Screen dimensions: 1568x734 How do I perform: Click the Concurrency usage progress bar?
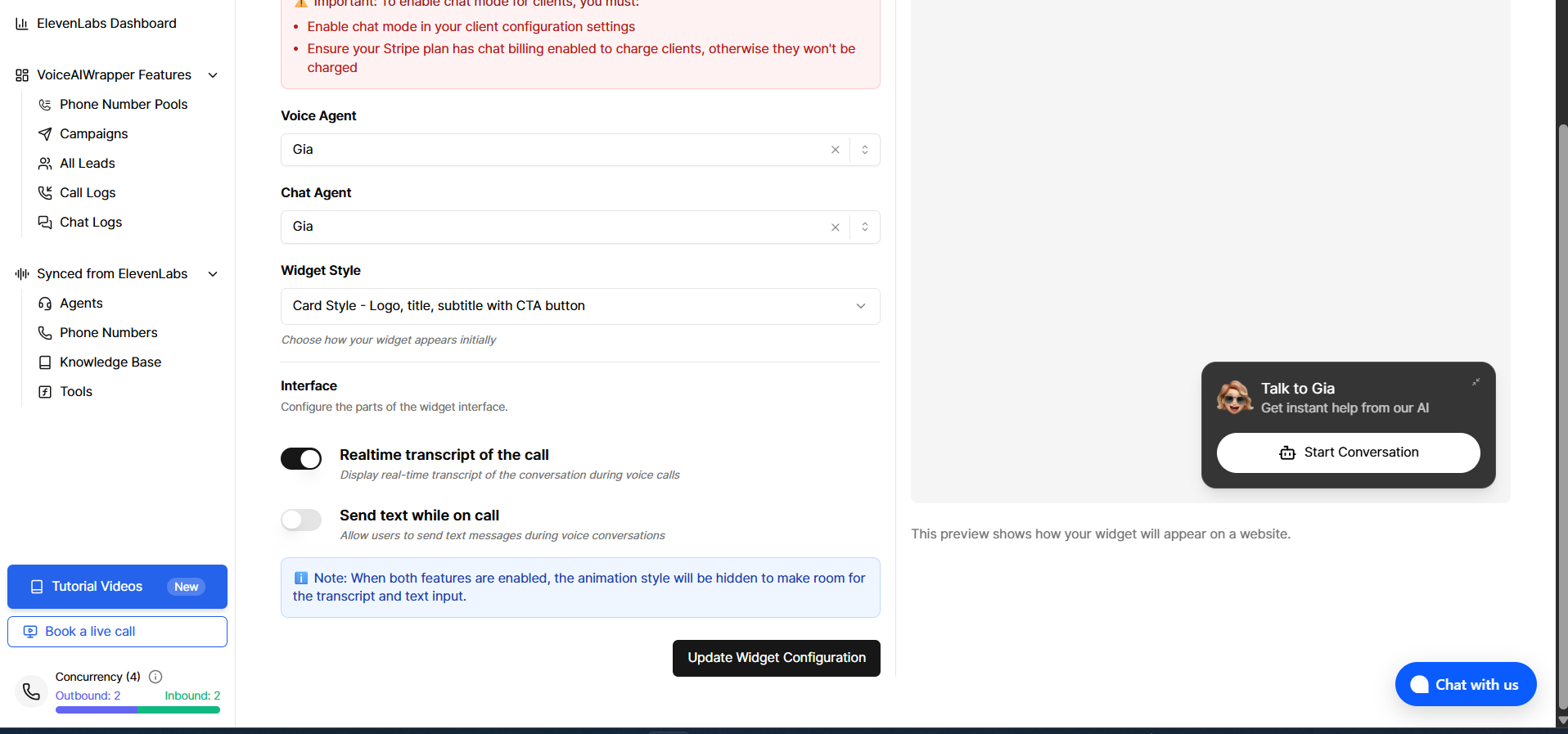137,710
